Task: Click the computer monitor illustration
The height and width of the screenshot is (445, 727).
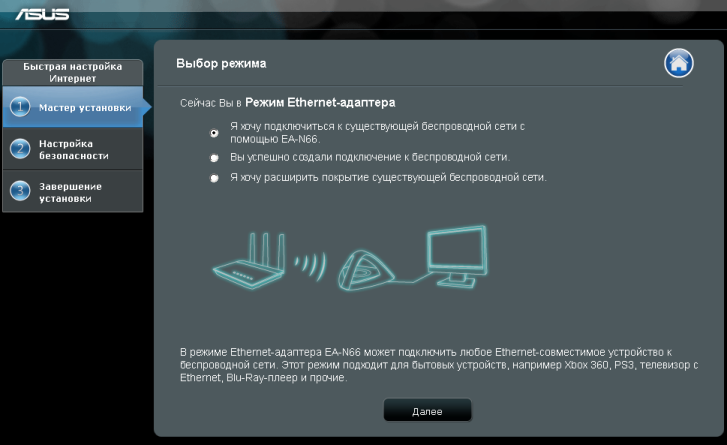Action: coord(457,256)
